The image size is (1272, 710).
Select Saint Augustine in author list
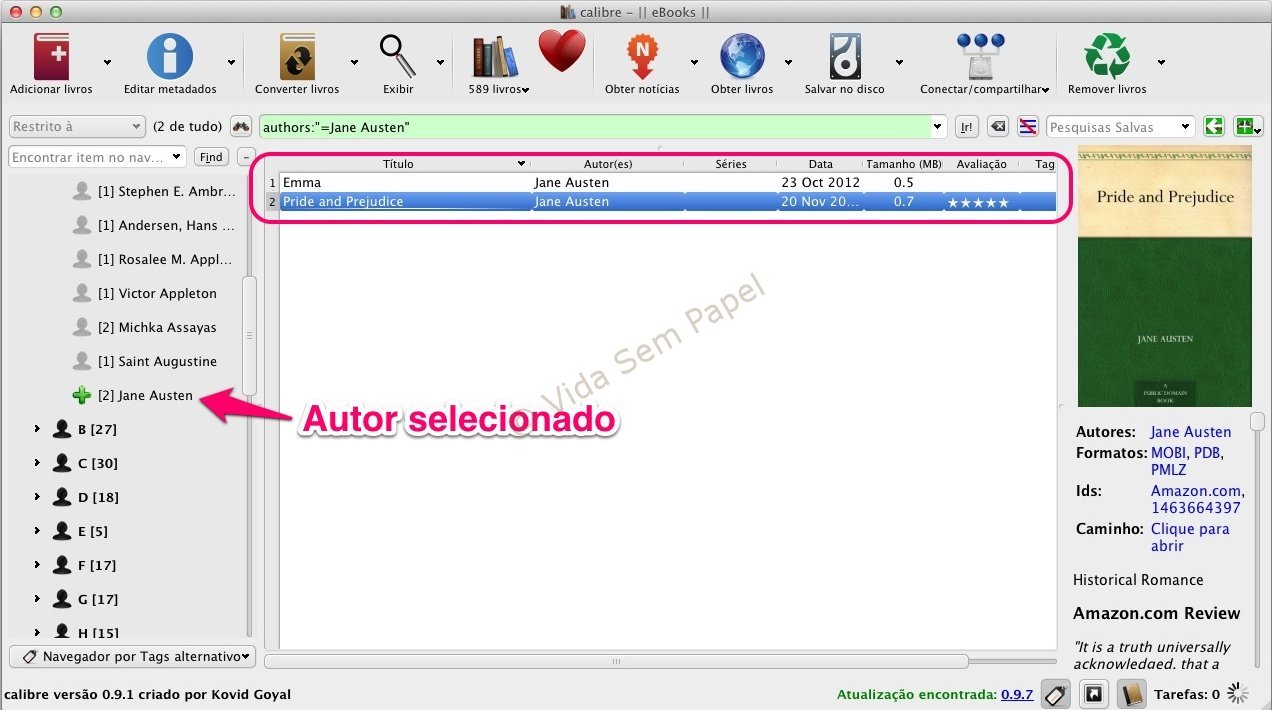tap(157, 361)
